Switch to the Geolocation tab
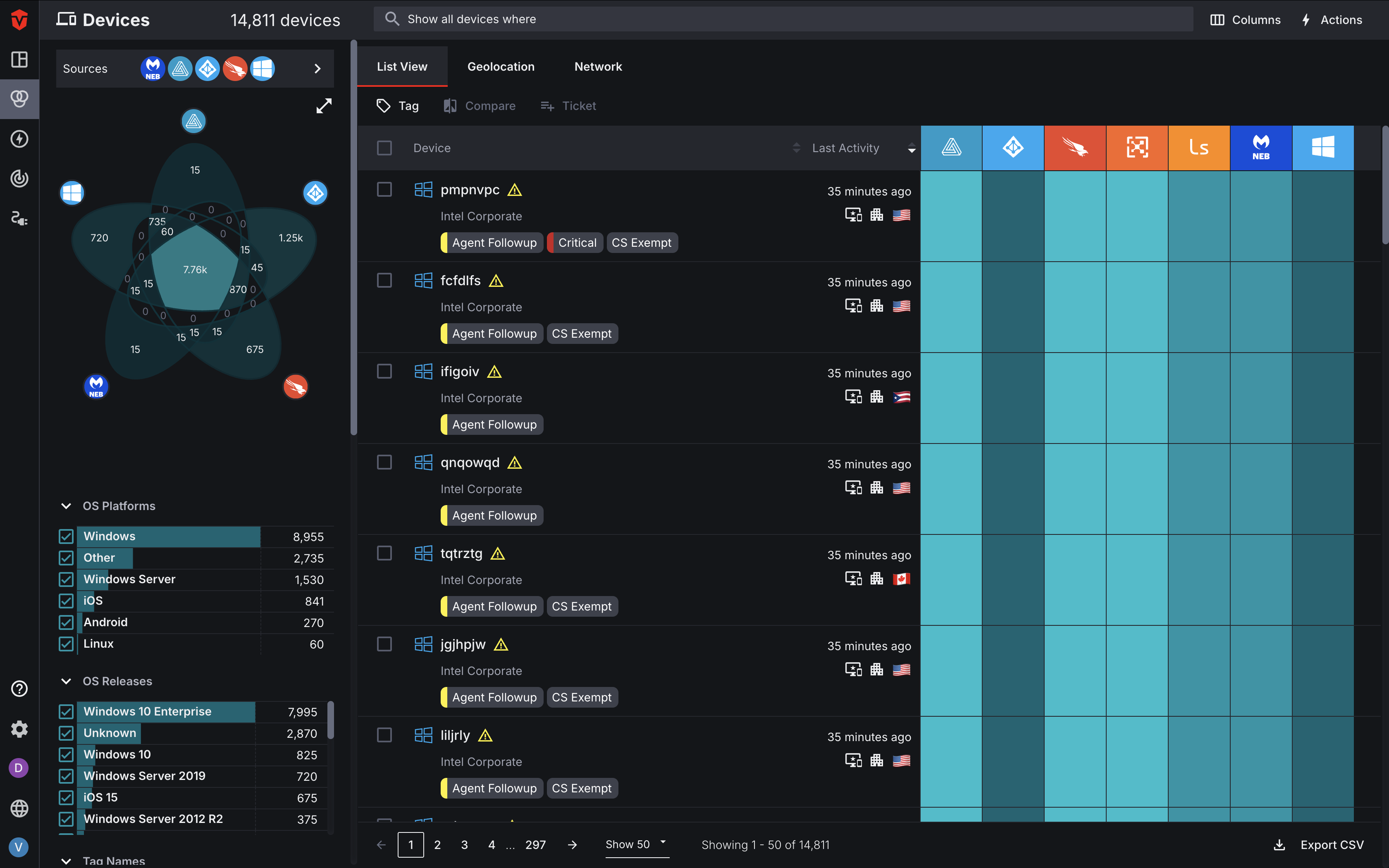The image size is (1389, 868). pos(501,67)
